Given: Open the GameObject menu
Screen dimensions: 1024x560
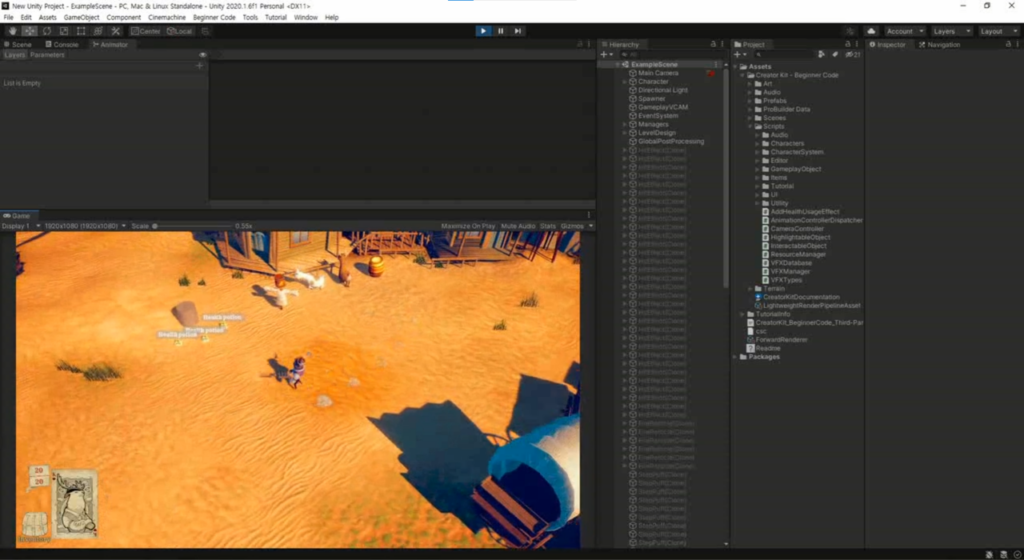Looking at the screenshot, I should [x=82, y=18].
